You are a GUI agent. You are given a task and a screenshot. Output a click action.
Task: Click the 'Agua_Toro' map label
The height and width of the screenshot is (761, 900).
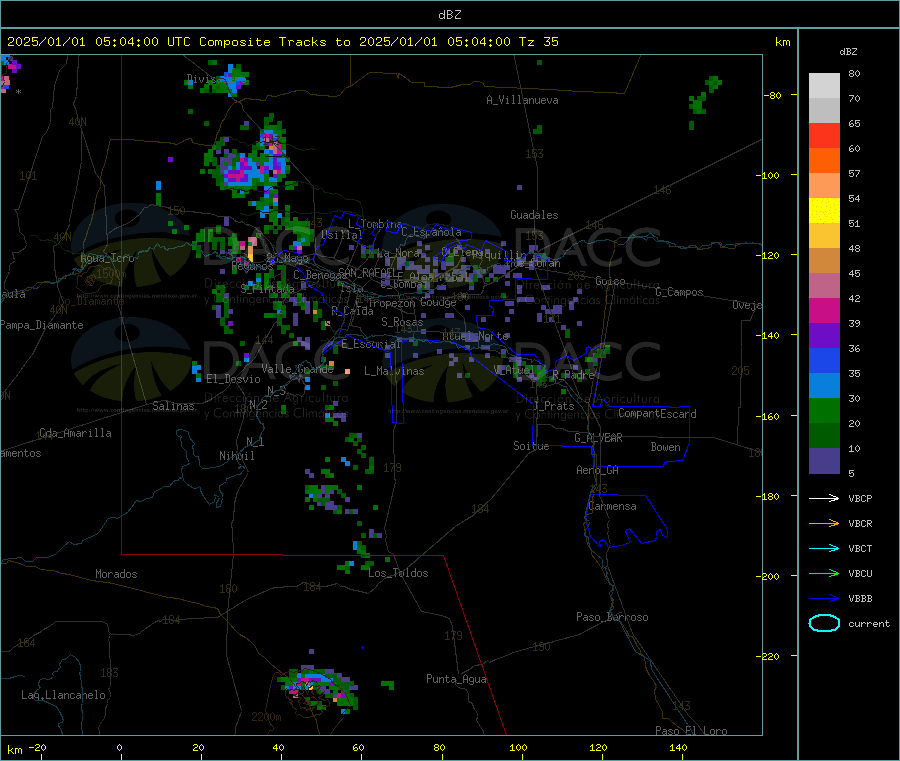[x=107, y=258]
